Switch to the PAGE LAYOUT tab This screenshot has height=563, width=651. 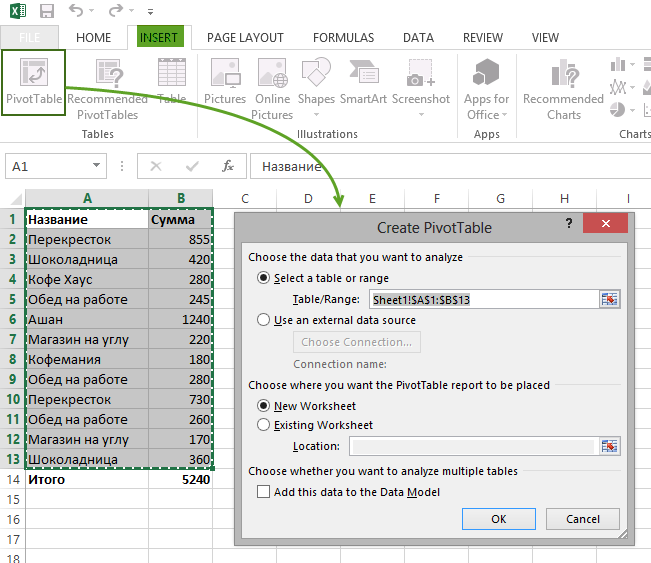(245, 37)
